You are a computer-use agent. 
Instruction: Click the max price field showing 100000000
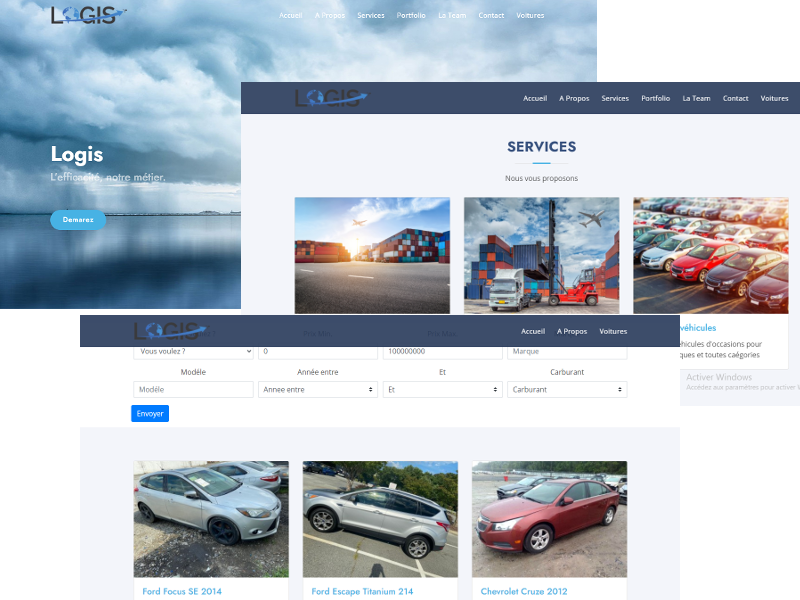(442, 352)
